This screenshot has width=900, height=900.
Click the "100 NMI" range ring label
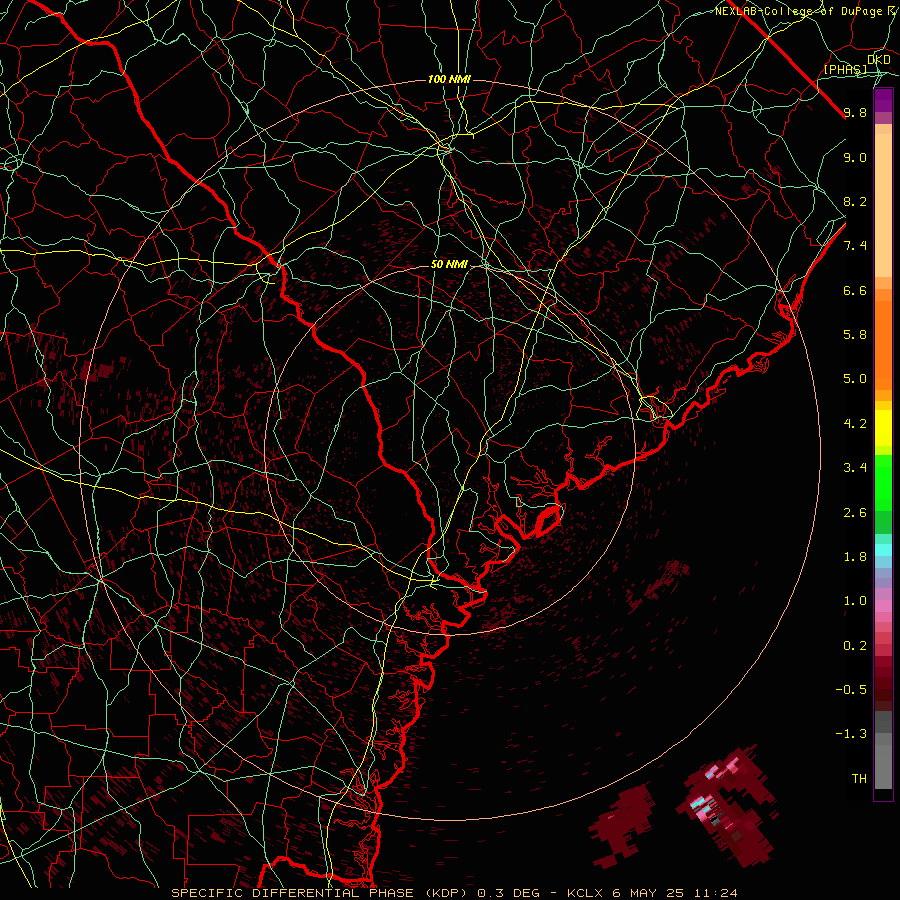449,79
